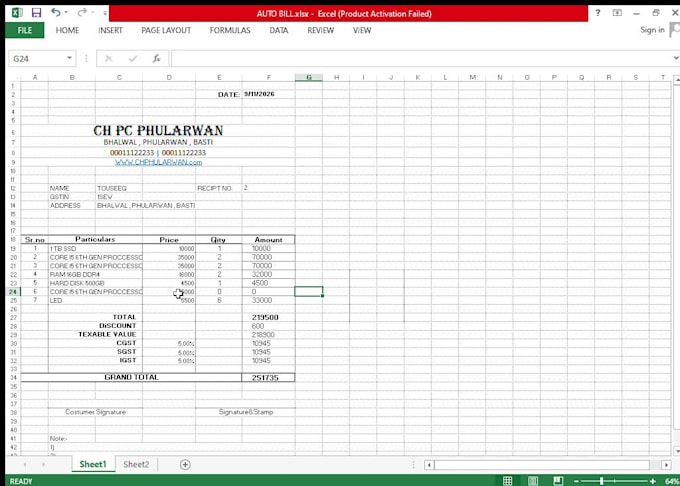Switch to the Sheet2 tab
680x486 pixels.
136,464
